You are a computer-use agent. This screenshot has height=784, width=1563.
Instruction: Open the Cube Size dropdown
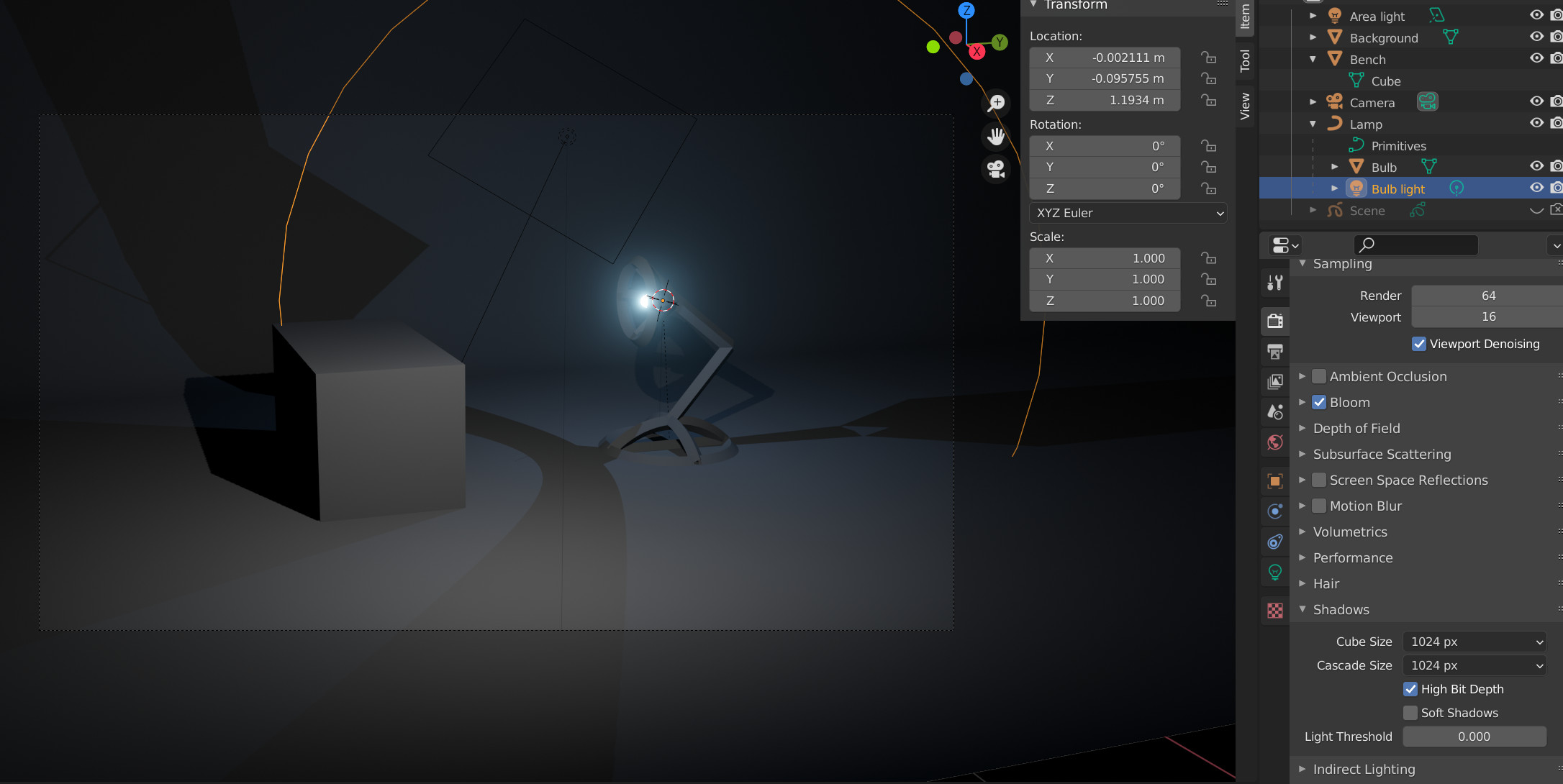(x=1474, y=641)
